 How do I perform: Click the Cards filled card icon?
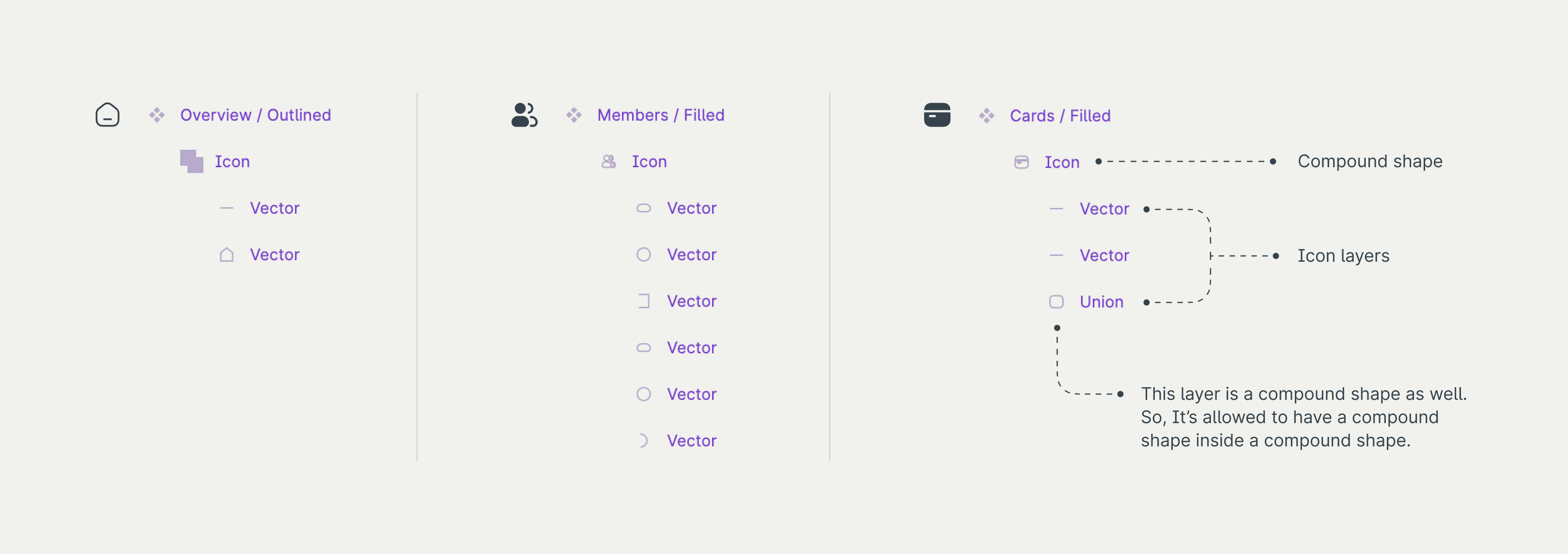pyautogui.click(x=937, y=115)
